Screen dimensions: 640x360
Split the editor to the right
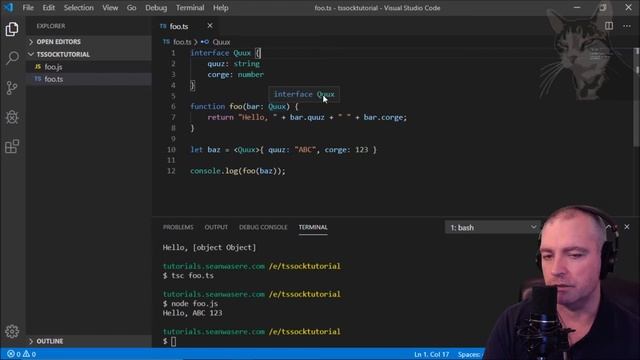pos(609,26)
